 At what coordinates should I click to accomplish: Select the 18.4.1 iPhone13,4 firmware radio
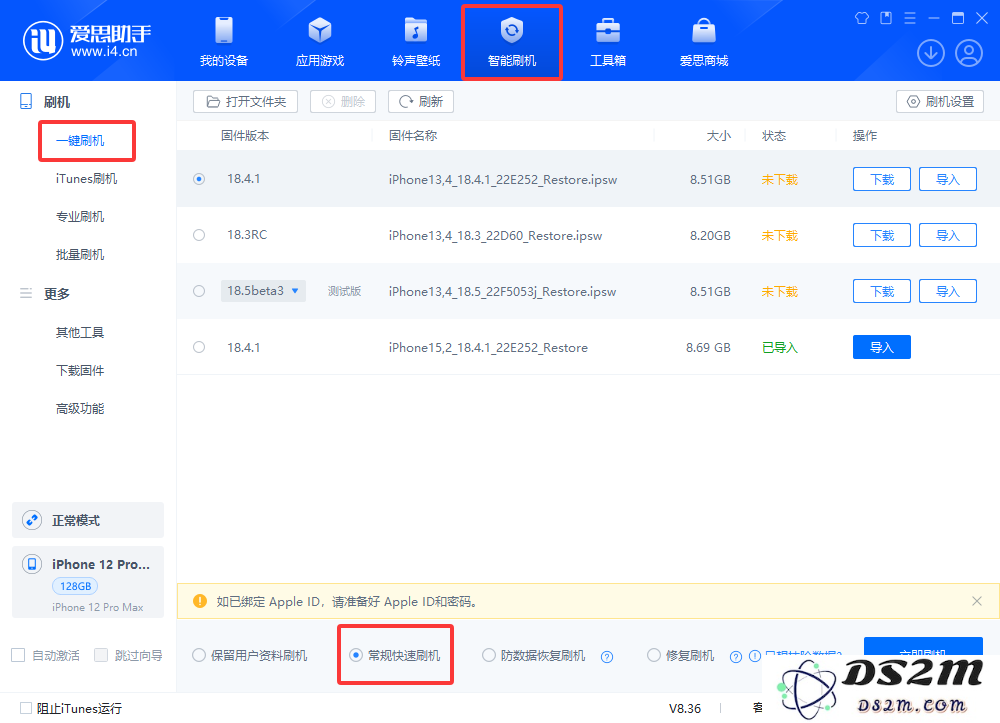click(199, 179)
